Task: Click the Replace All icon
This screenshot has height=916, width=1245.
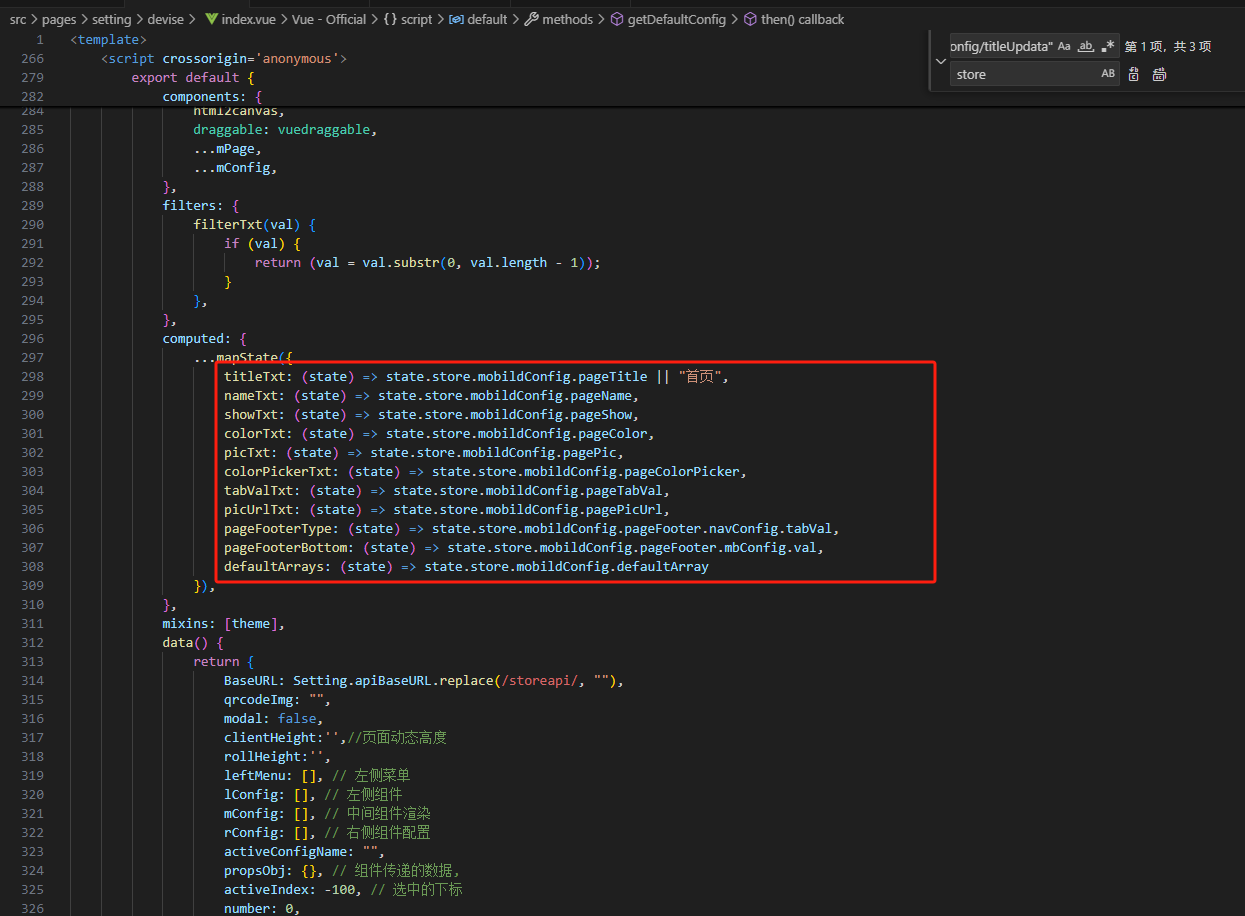Action: [x=1159, y=74]
